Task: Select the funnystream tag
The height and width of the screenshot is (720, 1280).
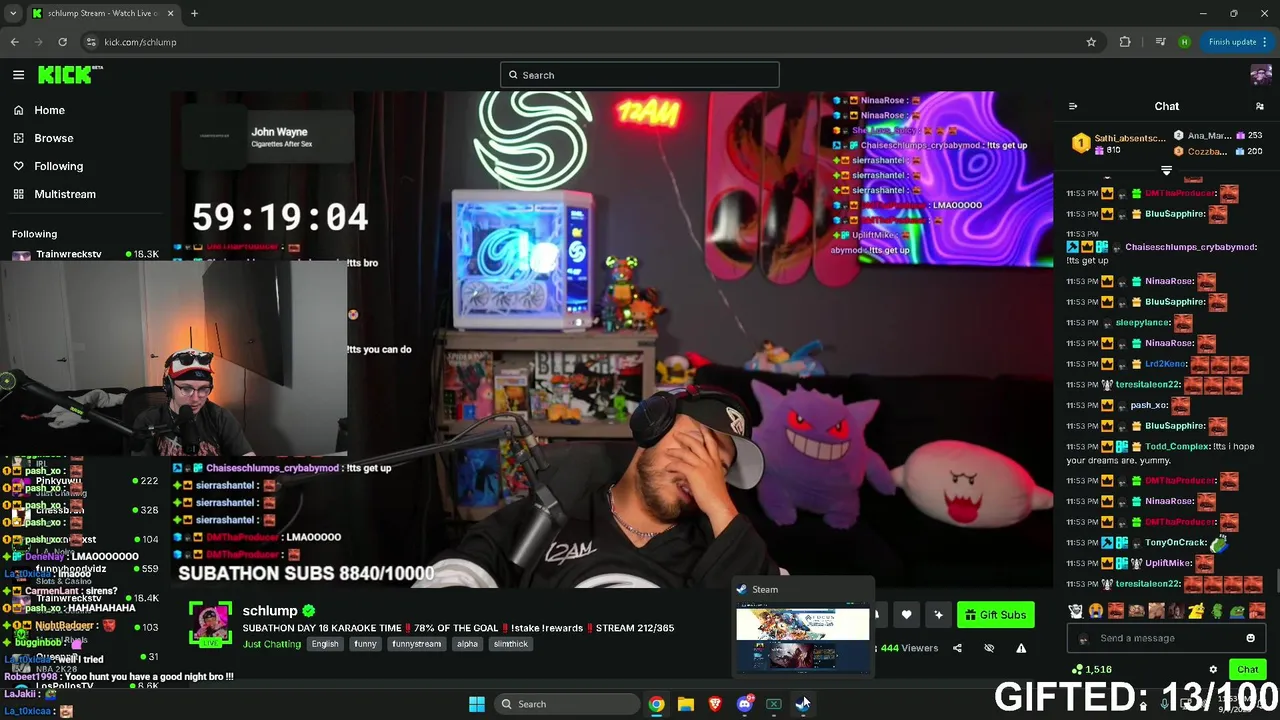Action: click(x=416, y=644)
